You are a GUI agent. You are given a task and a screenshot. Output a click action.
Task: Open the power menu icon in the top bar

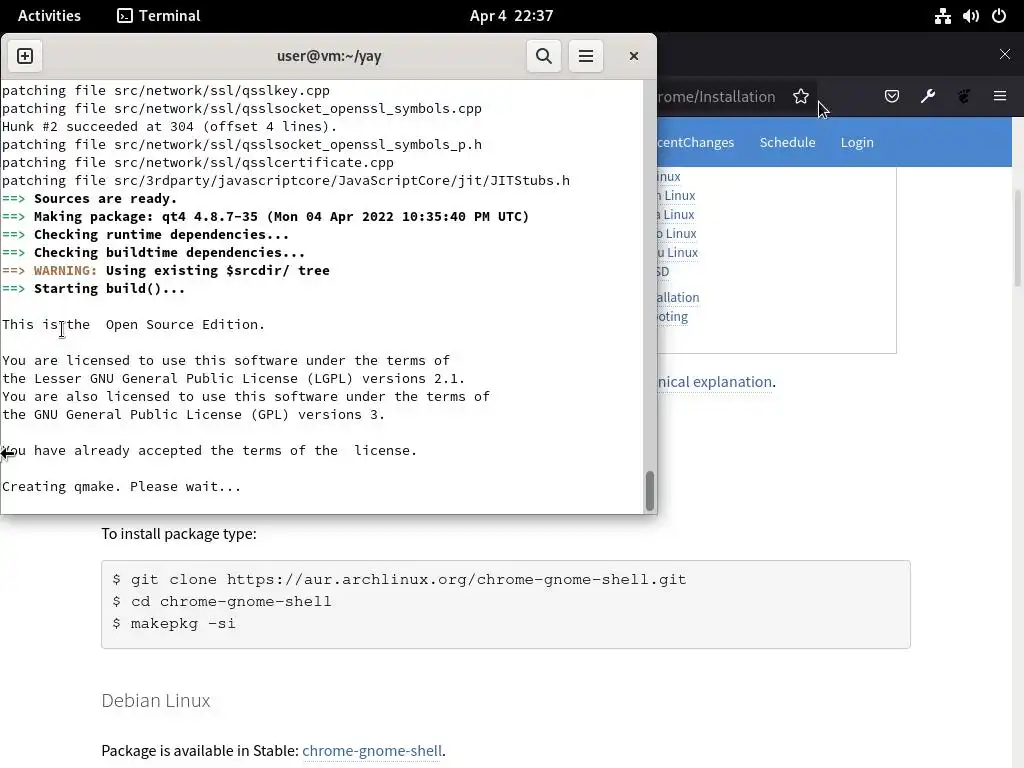[x=999, y=16]
